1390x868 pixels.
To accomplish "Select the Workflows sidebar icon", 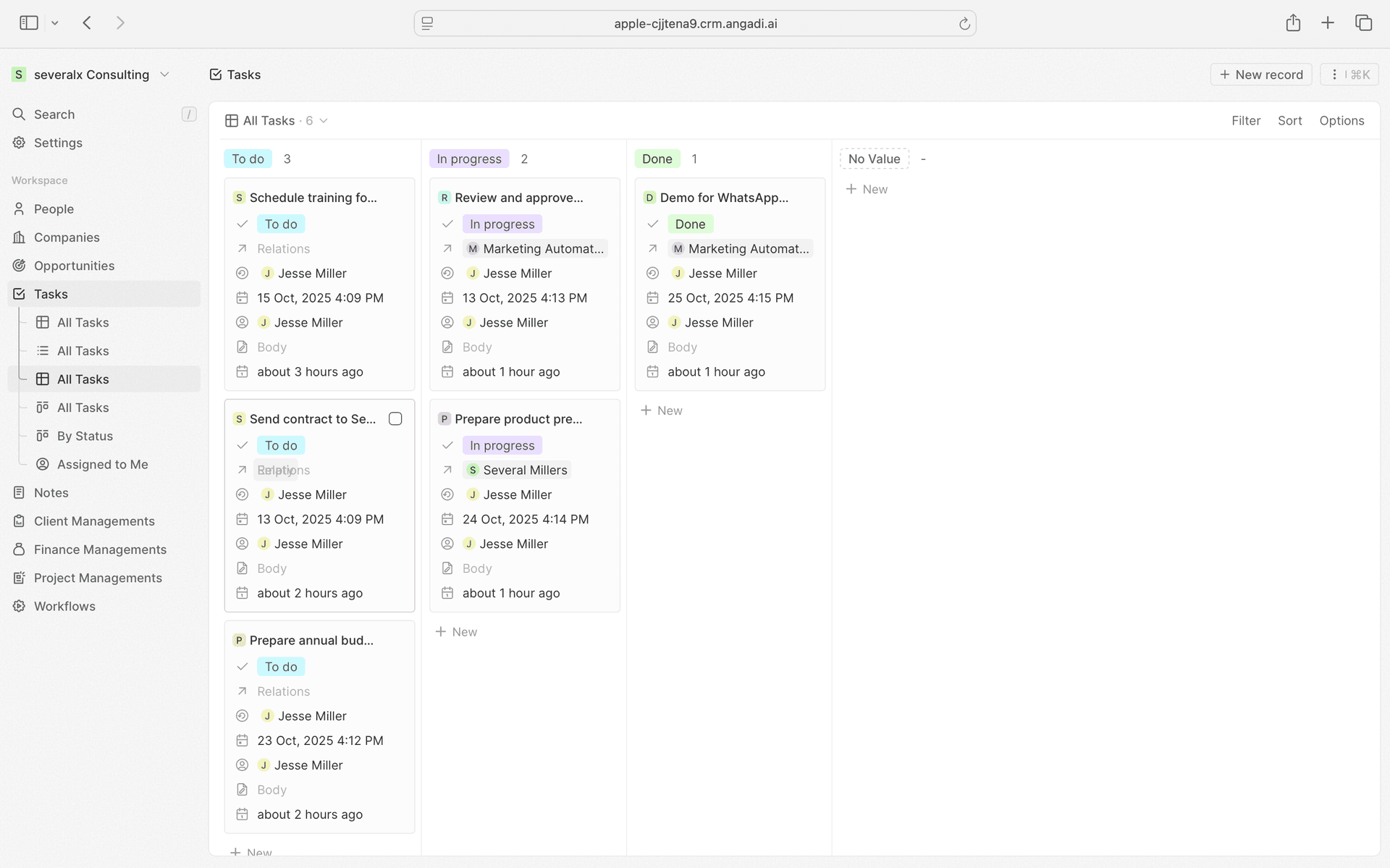I will point(18,606).
